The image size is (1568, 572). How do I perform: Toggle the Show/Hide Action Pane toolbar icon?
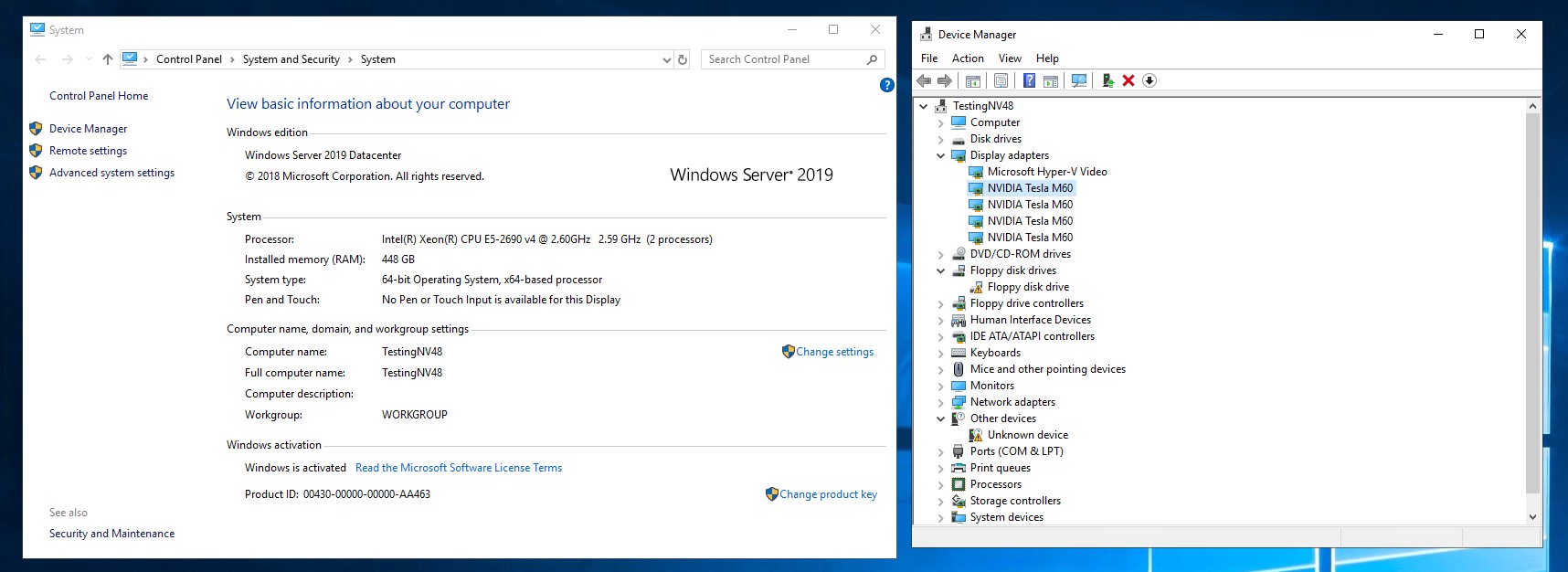coord(1051,80)
